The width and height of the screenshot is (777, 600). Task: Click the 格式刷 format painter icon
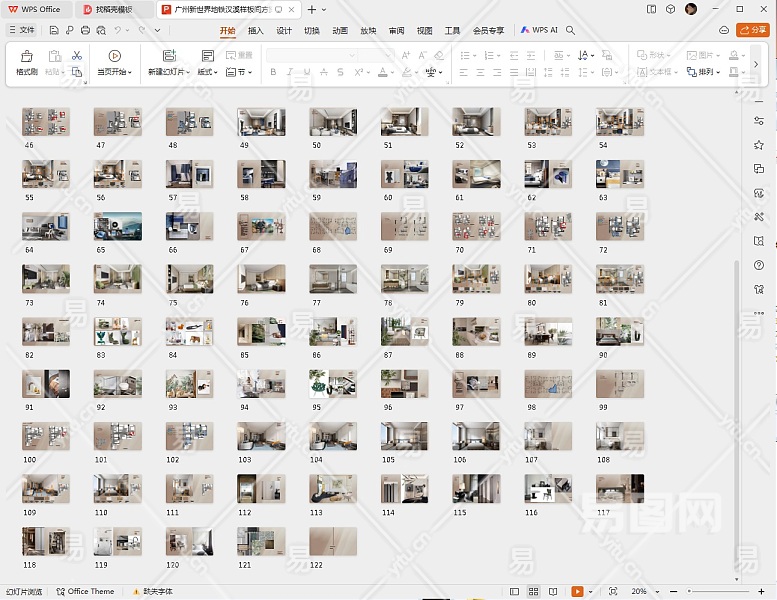(x=27, y=57)
